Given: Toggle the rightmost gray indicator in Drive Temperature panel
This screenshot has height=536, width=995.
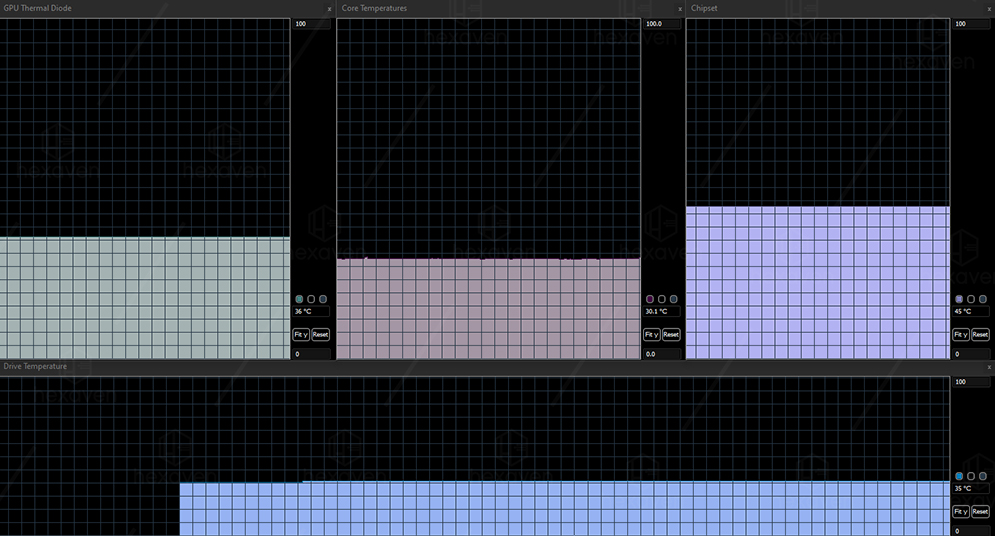Looking at the screenshot, I should click(x=983, y=476).
